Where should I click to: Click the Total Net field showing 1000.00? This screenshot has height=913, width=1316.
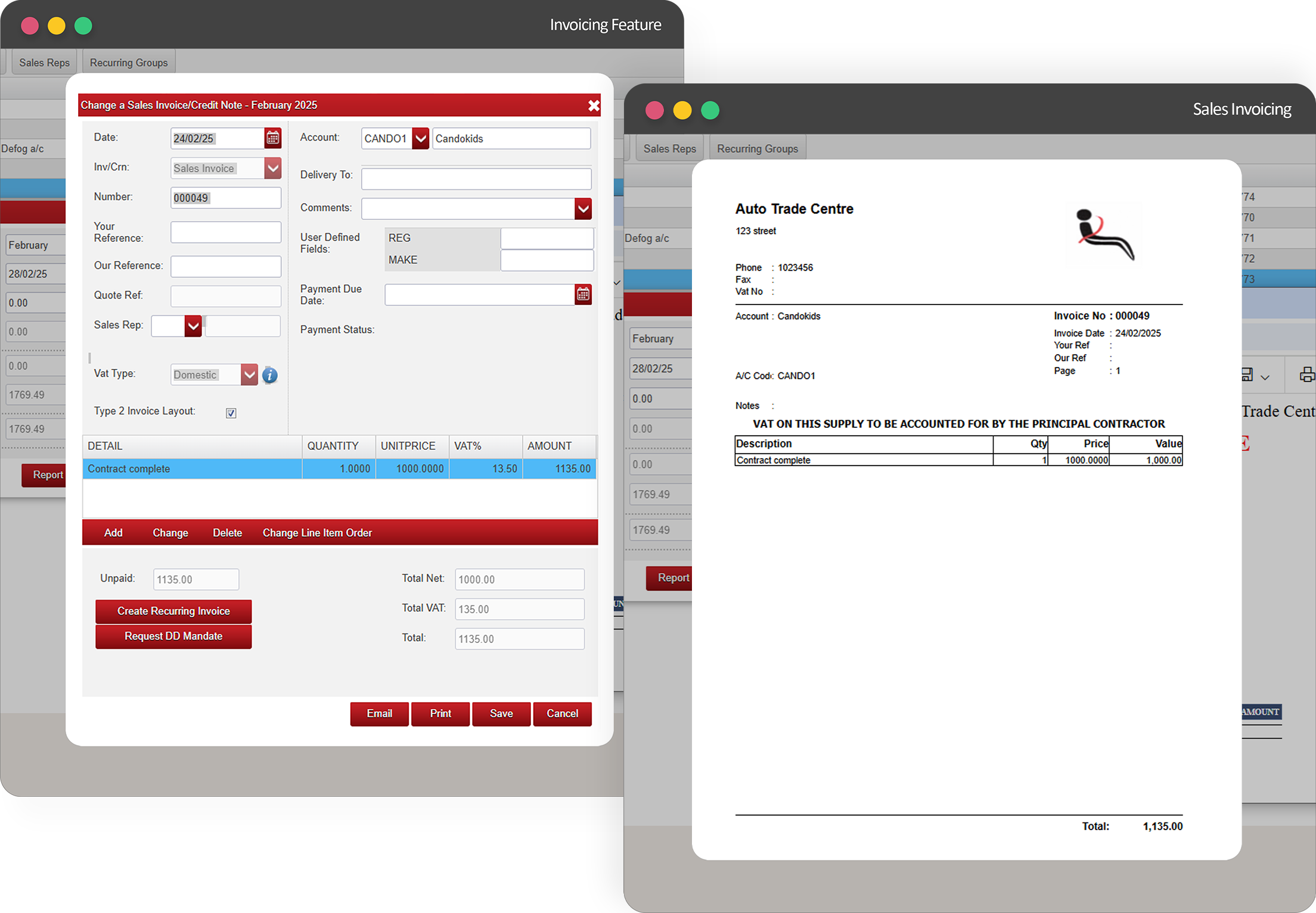[x=520, y=579]
